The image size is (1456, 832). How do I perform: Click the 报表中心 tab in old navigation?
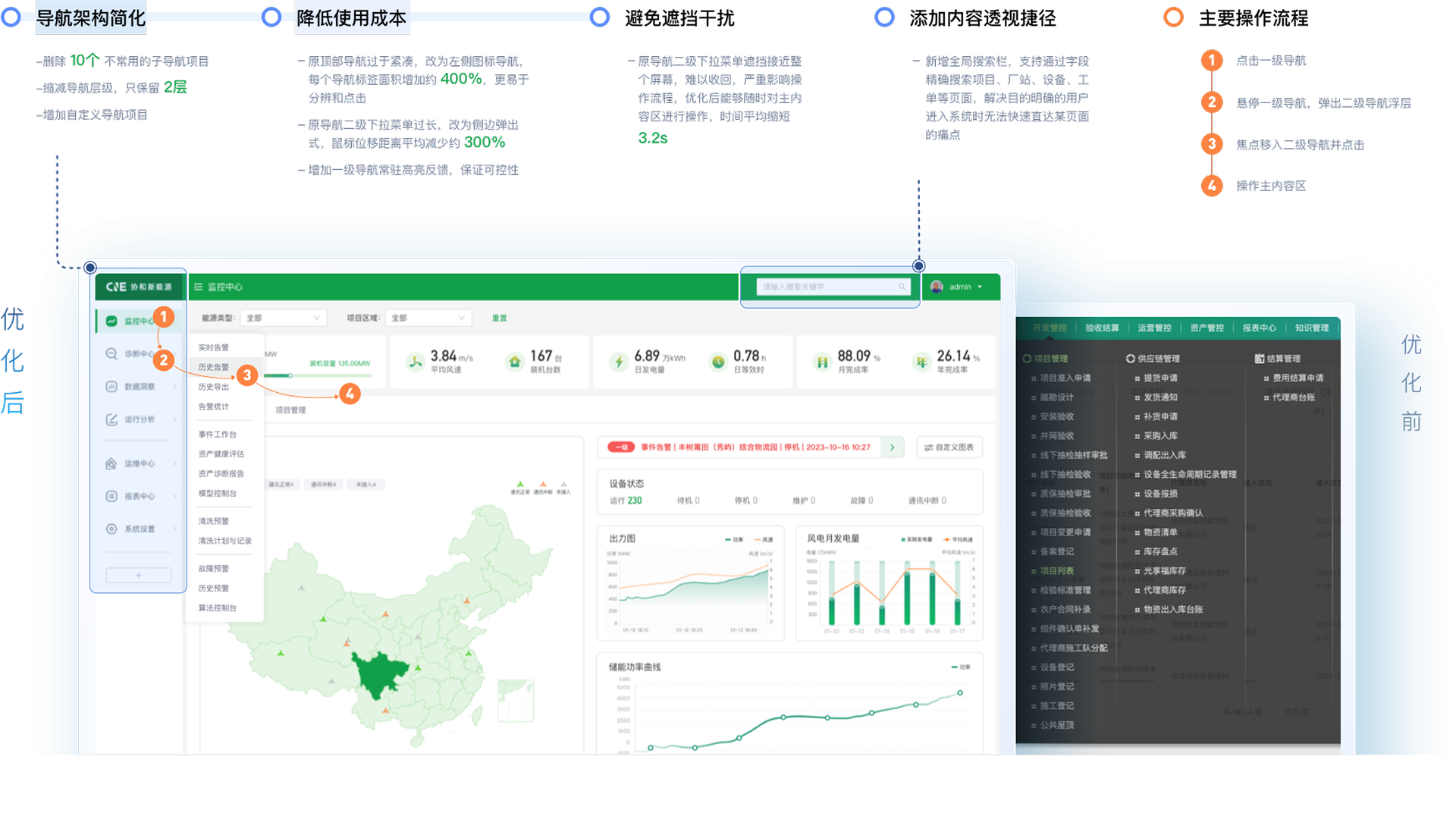click(x=1259, y=328)
